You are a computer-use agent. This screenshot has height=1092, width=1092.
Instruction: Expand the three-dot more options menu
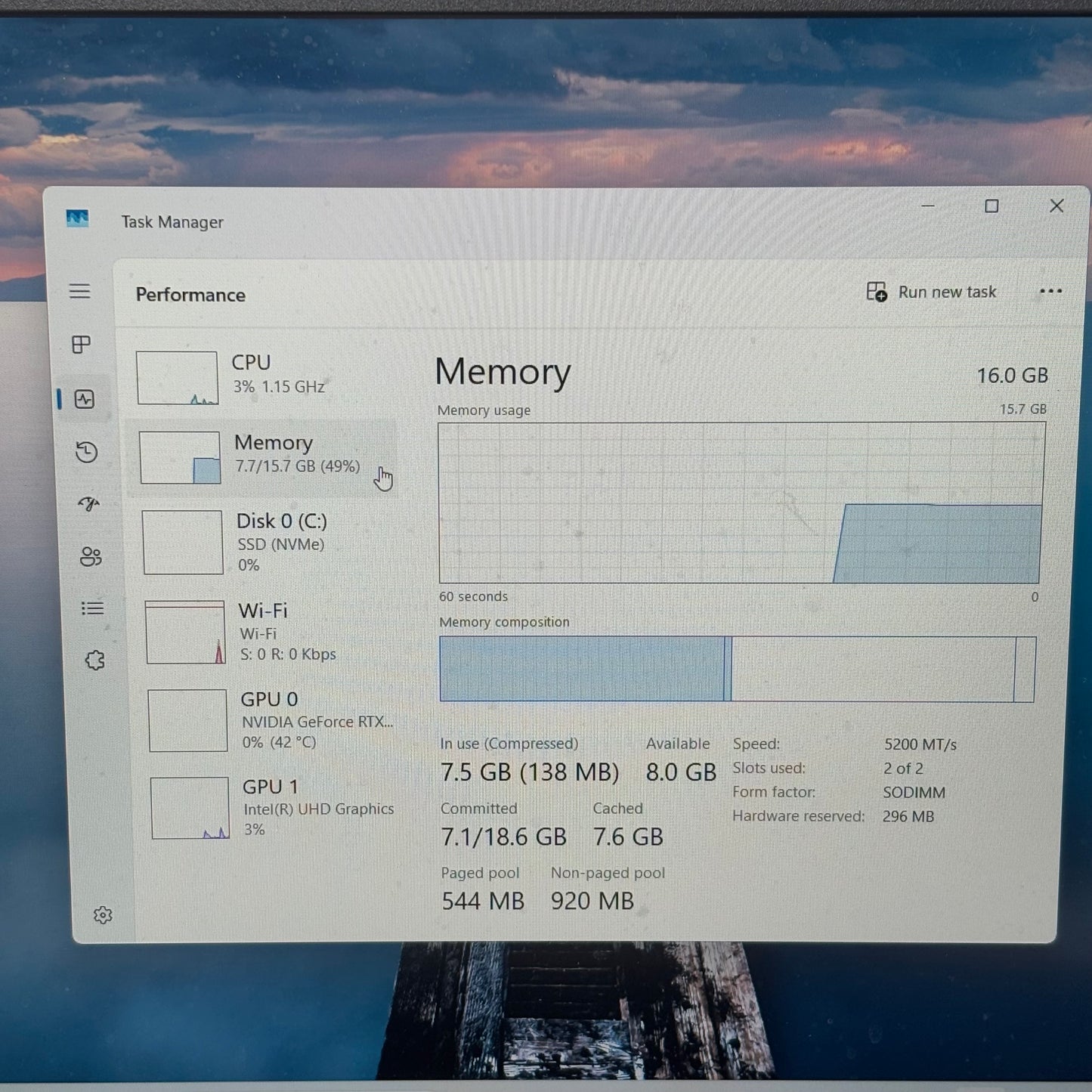(1050, 292)
